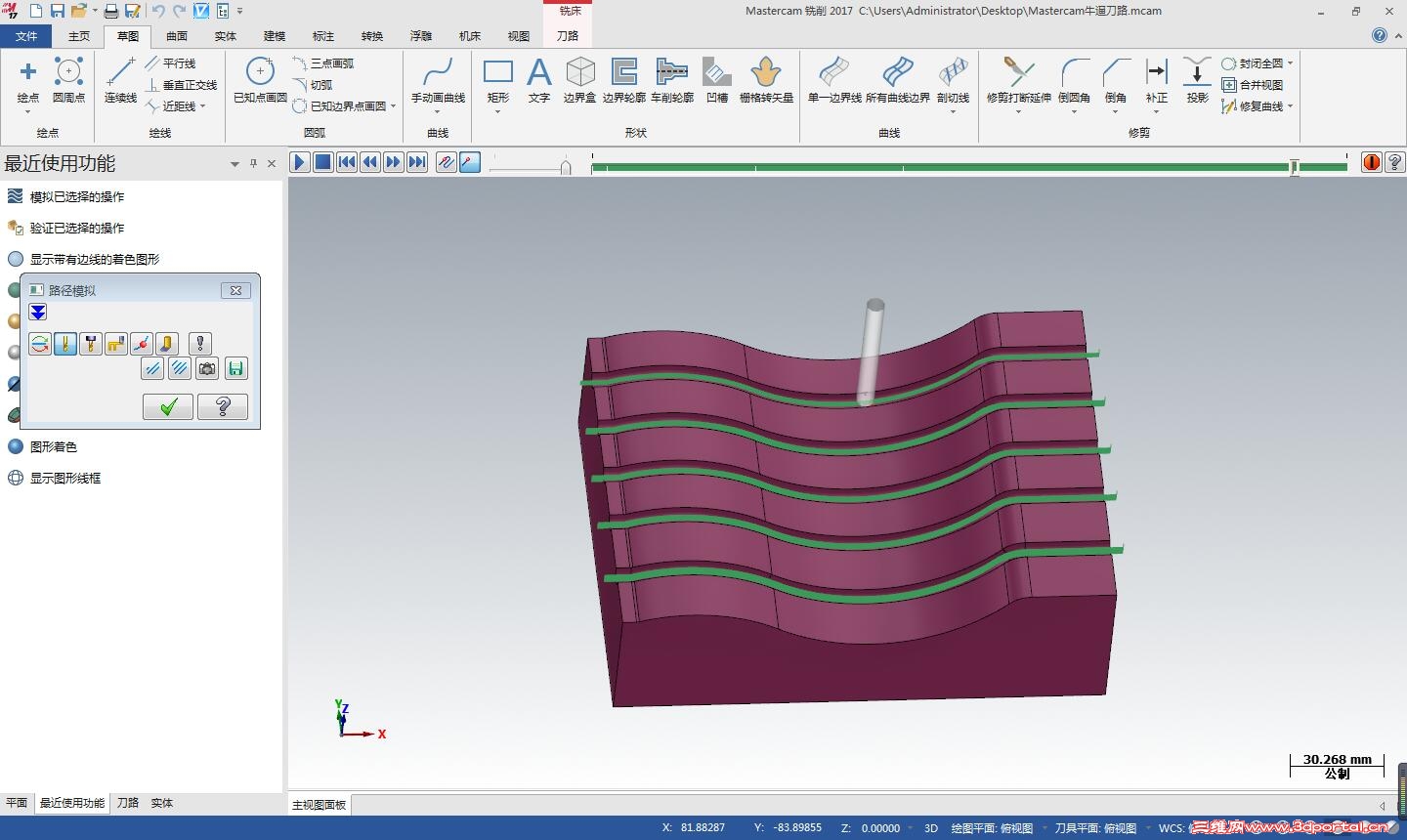Click the marker on green progress bar
The image size is (1407, 840).
(1294, 168)
